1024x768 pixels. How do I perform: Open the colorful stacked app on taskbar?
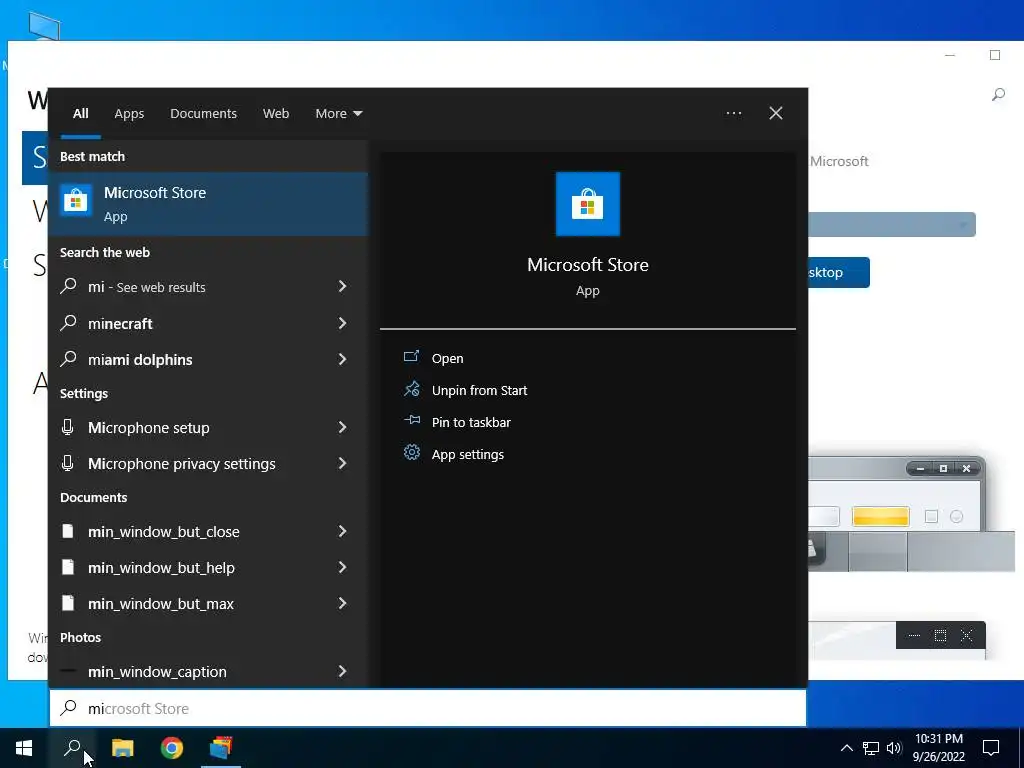tap(221, 748)
